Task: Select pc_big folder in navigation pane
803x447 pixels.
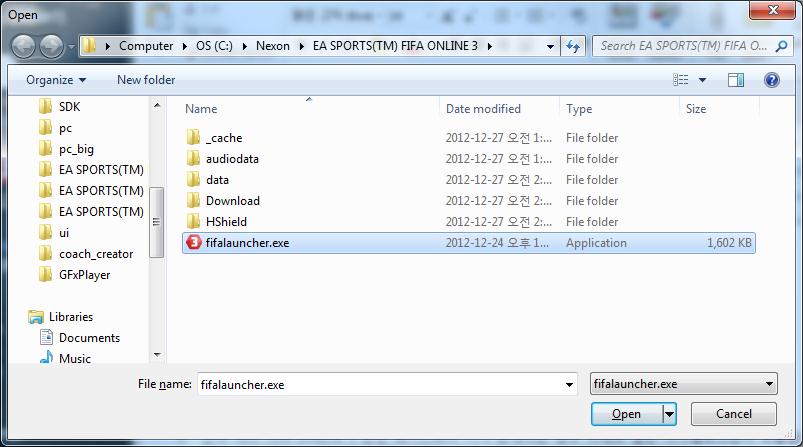Action: point(67,148)
